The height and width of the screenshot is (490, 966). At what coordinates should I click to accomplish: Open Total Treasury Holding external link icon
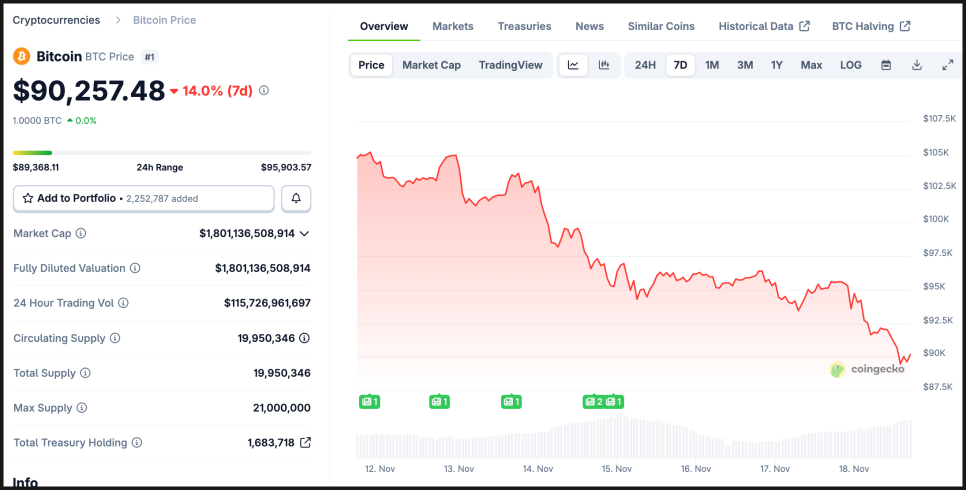tap(306, 442)
